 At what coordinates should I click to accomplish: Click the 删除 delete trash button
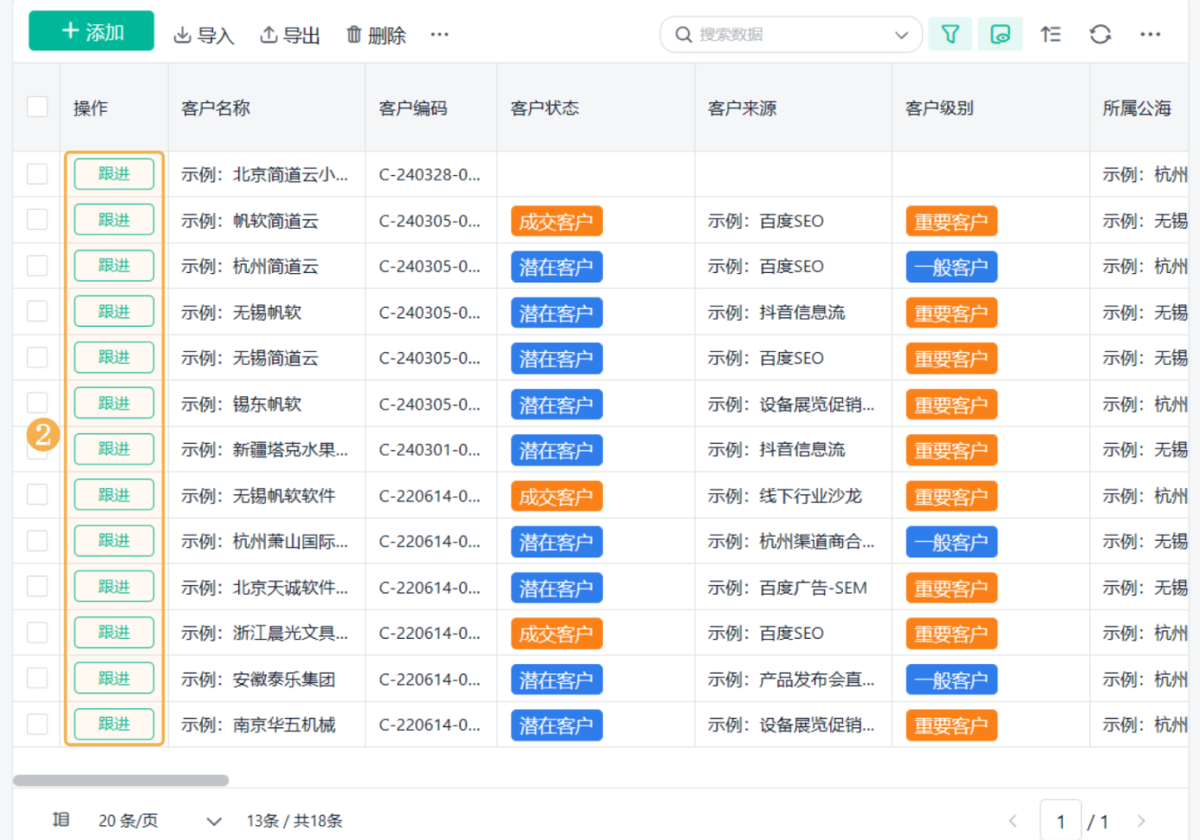click(376, 35)
